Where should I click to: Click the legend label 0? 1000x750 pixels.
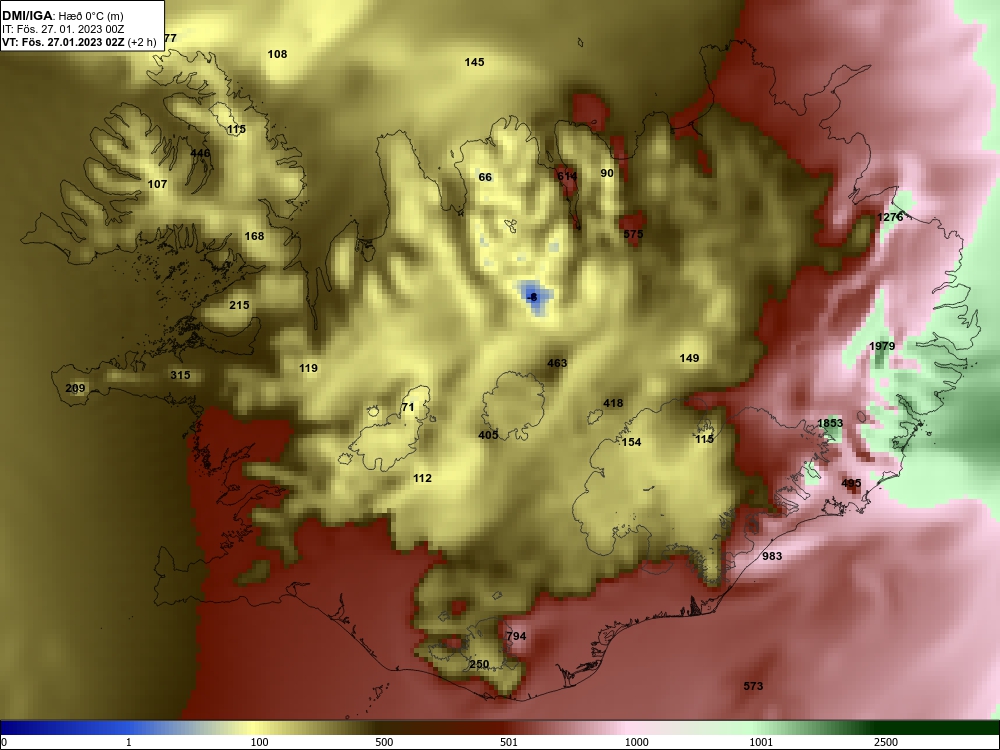(4, 742)
